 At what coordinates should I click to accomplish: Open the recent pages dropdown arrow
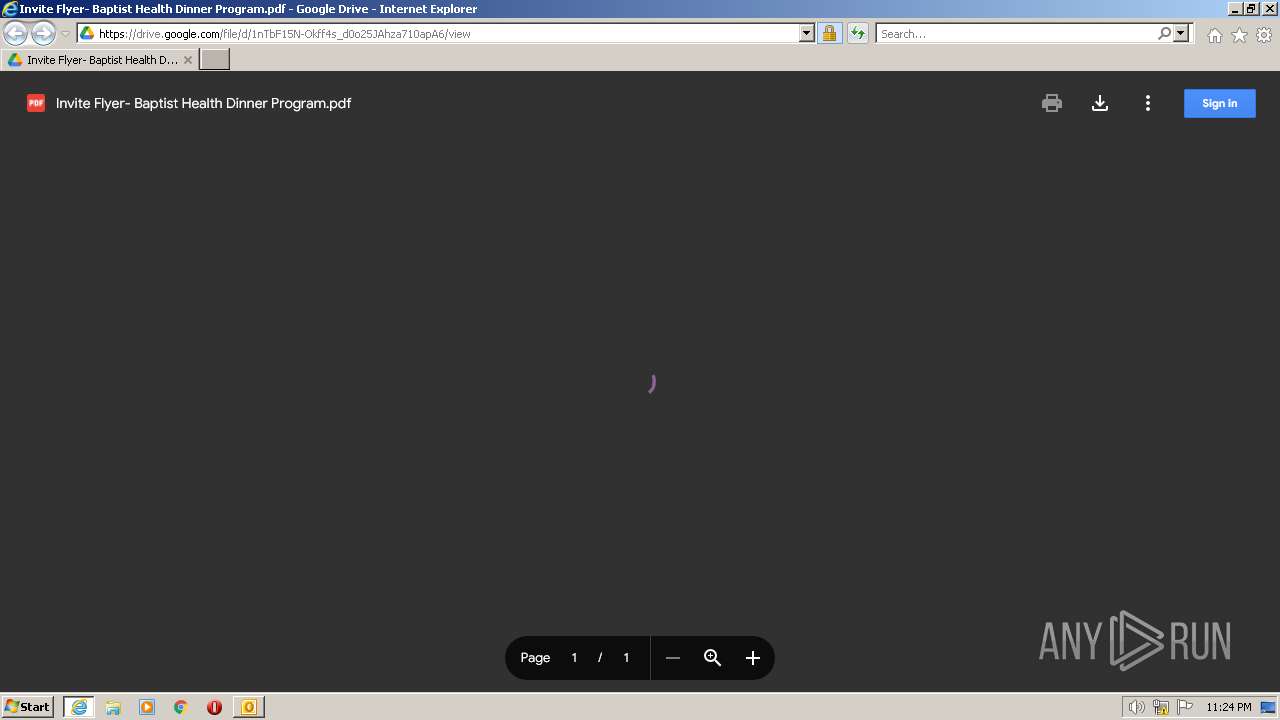pyautogui.click(x=65, y=34)
